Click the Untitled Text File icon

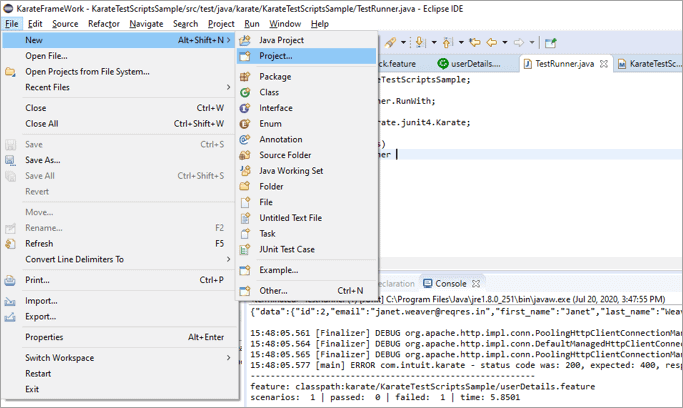[245, 218]
